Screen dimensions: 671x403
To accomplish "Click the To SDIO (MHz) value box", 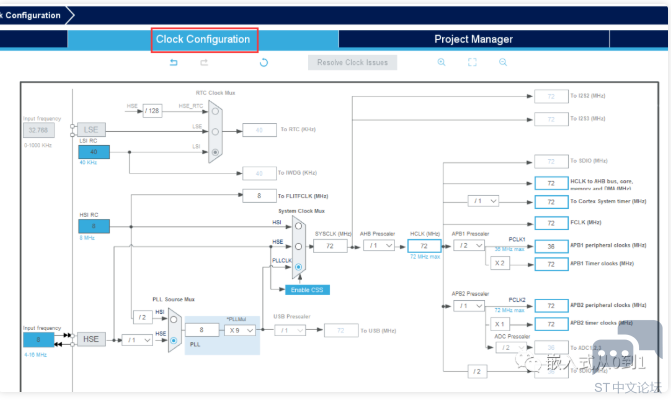I will [551, 161].
